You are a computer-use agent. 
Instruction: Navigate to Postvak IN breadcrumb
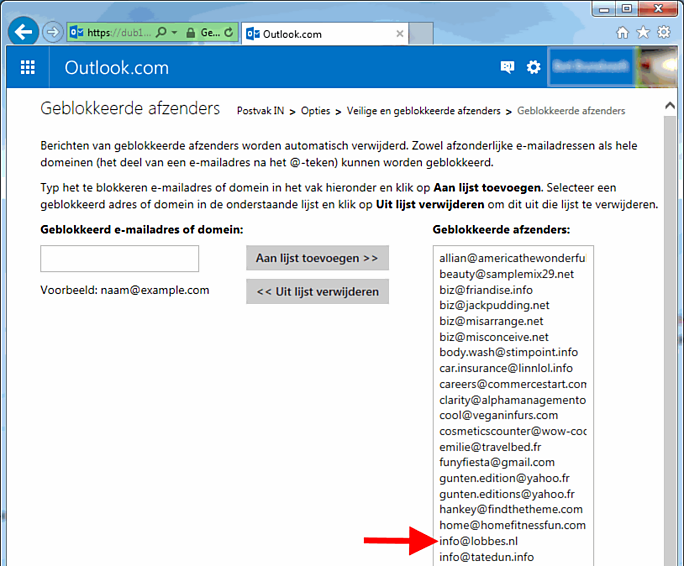click(260, 111)
